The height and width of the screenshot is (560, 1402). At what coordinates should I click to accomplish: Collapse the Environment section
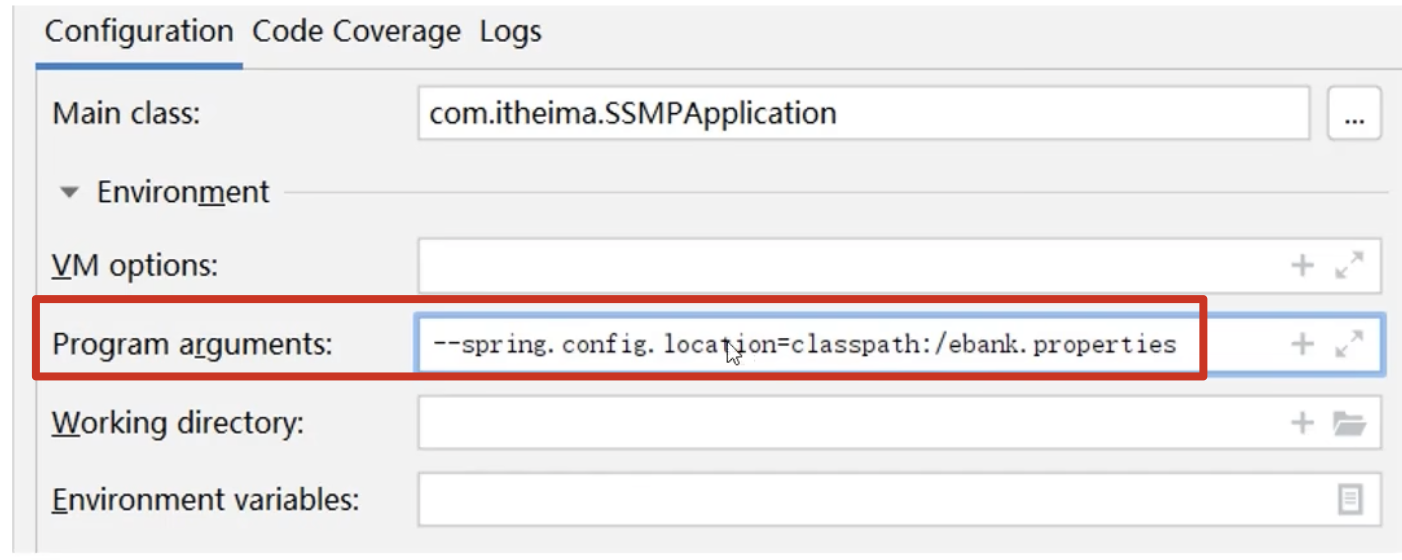(69, 192)
